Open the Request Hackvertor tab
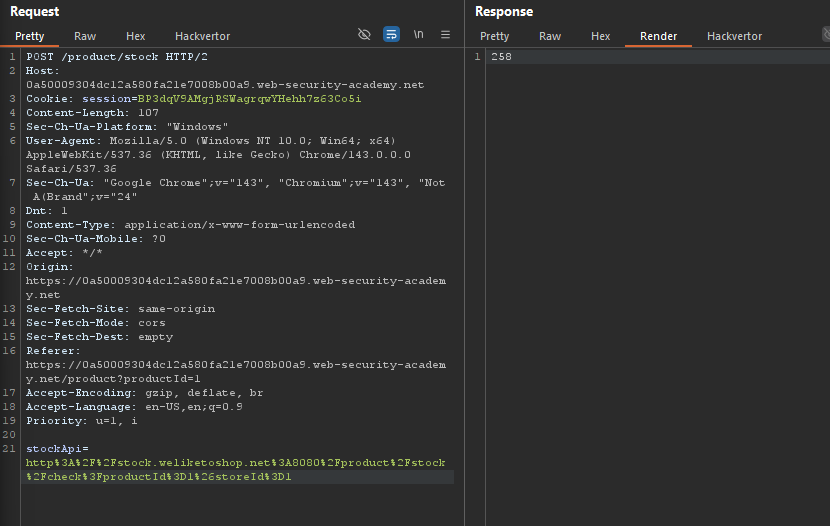830x526 pixels. point(203,36)
